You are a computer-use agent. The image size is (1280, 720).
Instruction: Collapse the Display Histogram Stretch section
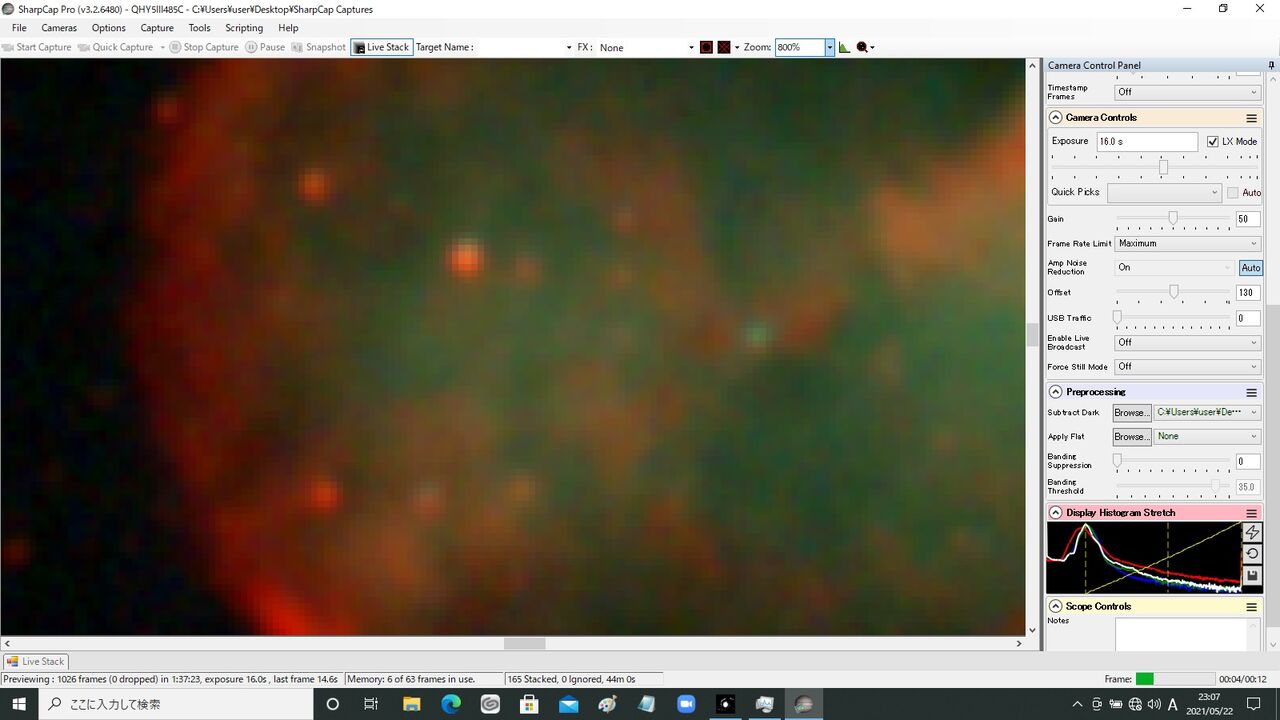click(x=1055, y=513)
